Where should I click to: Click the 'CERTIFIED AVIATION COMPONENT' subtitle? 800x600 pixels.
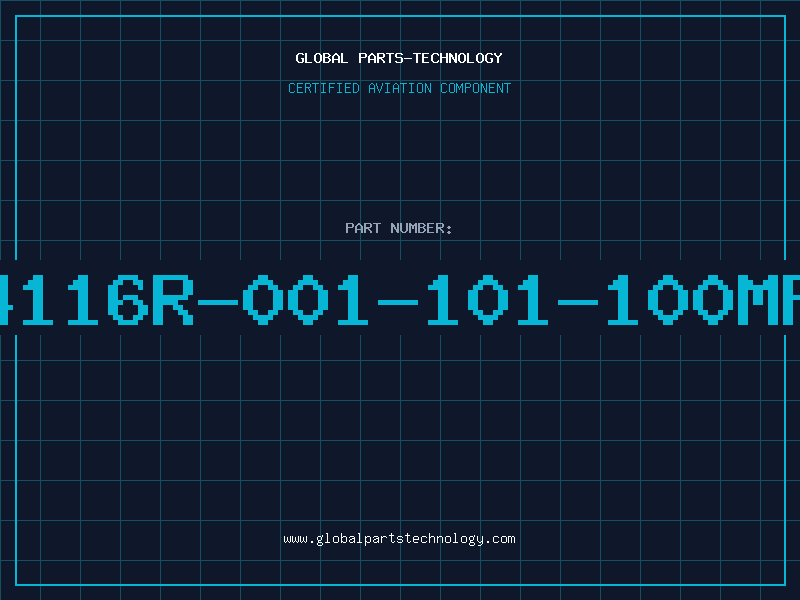pos(399,88)
